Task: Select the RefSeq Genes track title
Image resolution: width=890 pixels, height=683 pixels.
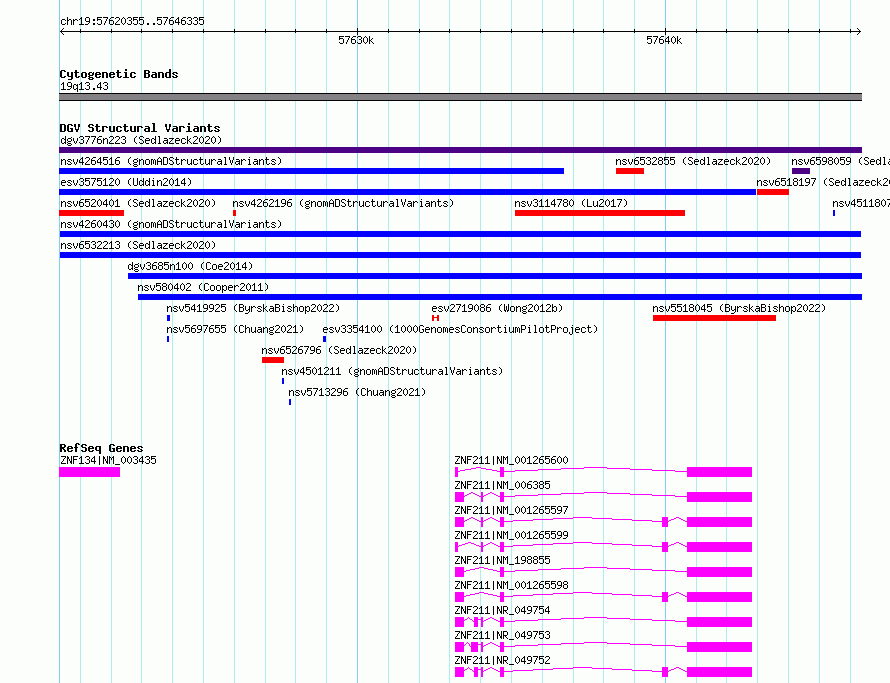Action: coord(101,448)
